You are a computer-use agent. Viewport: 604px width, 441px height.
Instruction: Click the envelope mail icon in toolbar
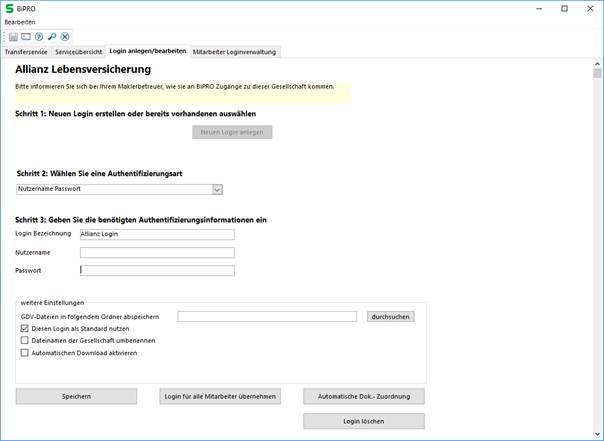[26, 37]
